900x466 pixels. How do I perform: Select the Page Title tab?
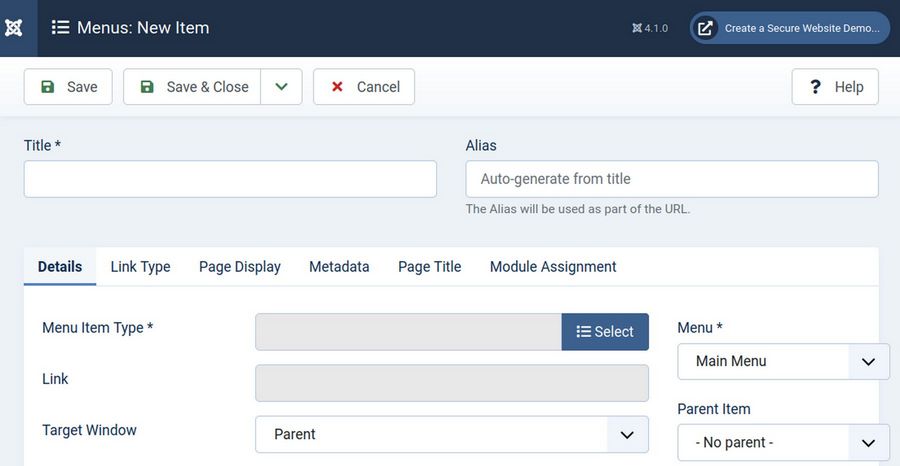[x=429, y=267]
